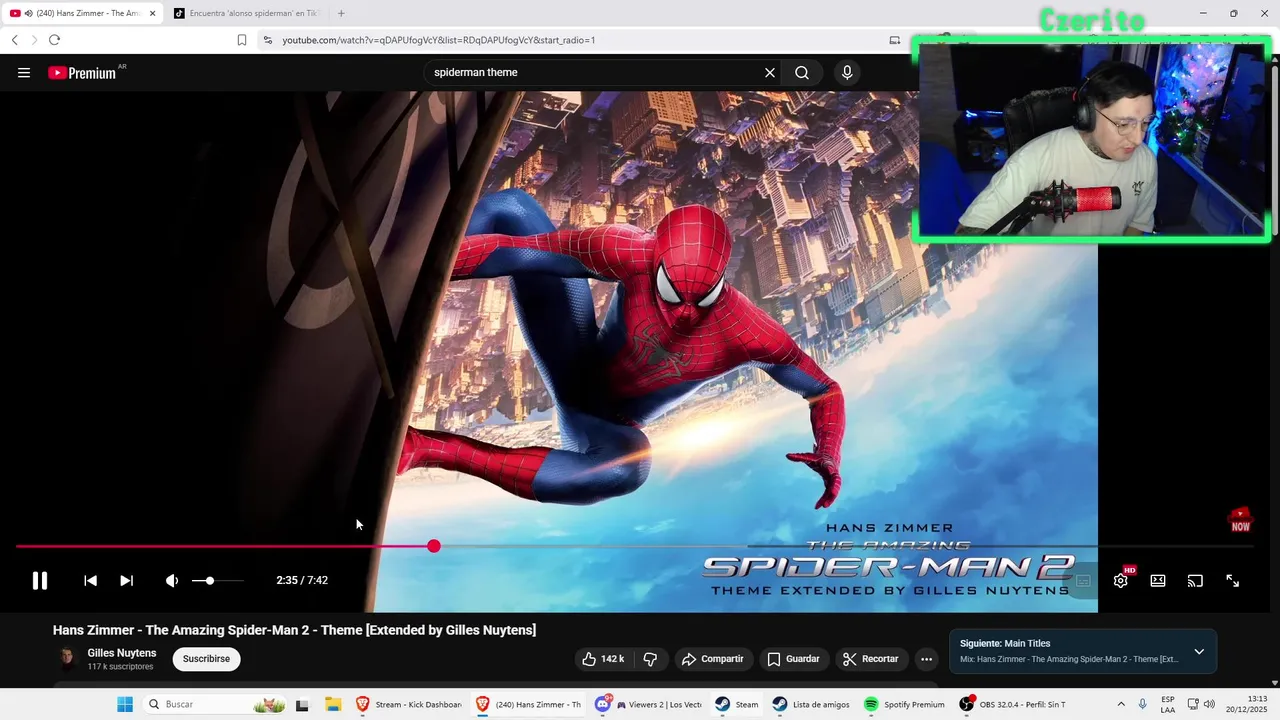Go back in browser history

coord(14,40)
